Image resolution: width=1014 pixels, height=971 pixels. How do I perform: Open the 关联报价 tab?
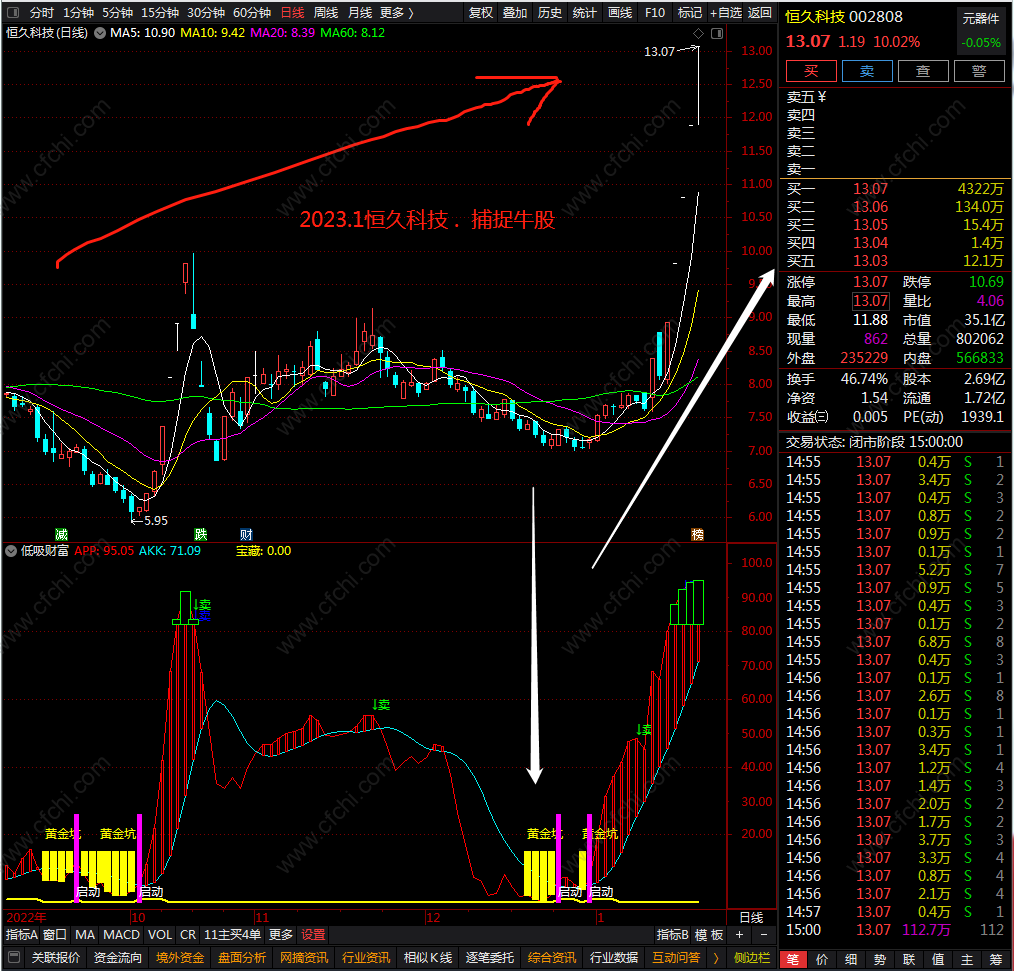pos(56,957)
